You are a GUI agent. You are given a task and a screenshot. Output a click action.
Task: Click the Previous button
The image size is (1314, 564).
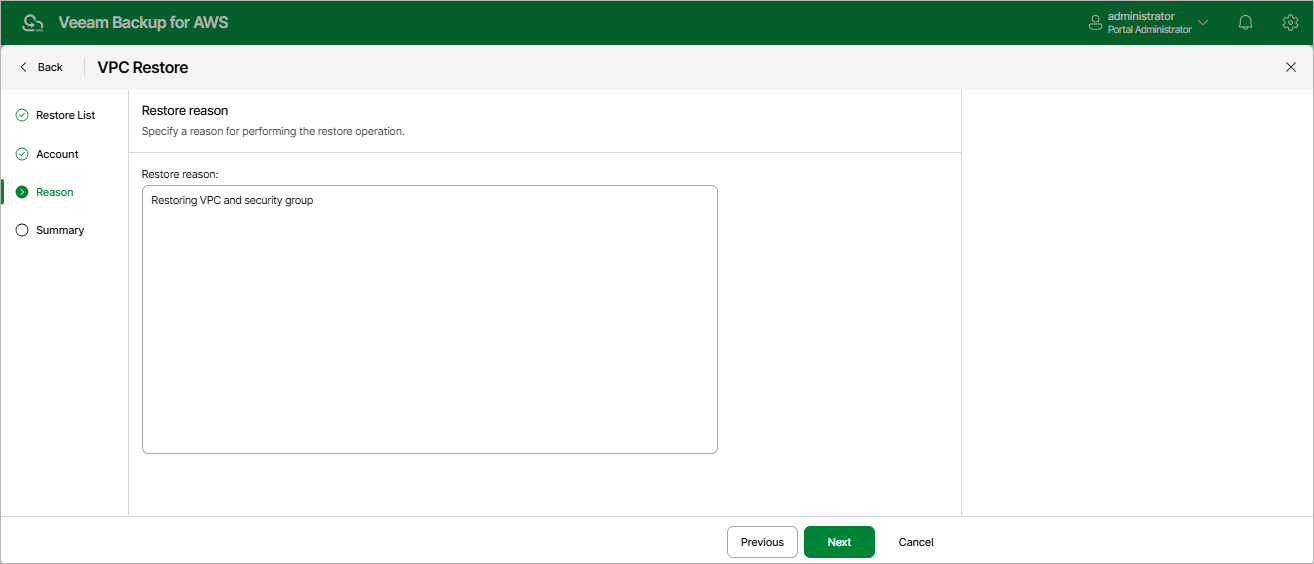(x=762, y=542)
